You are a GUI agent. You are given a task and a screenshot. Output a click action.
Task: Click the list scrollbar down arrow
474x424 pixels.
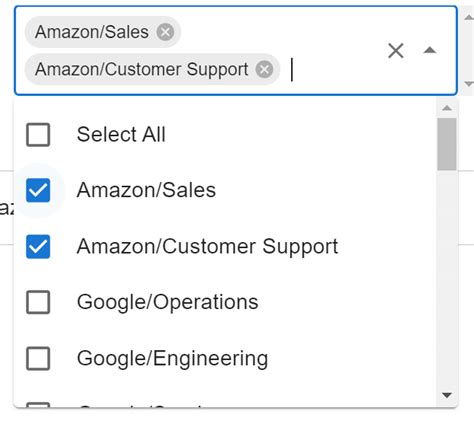[447, 395]
